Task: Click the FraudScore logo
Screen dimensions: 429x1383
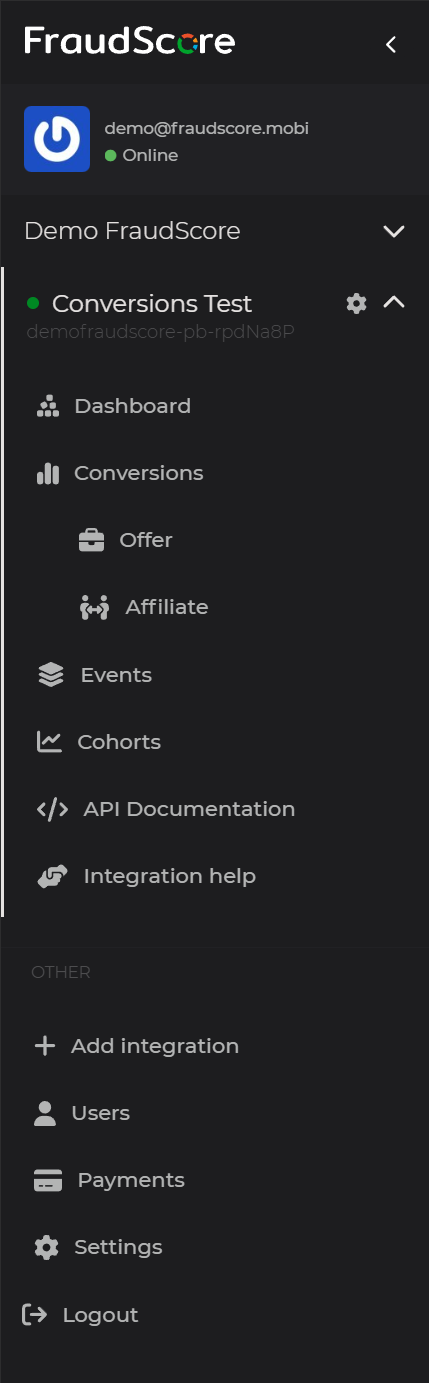Action: point(130,41)
